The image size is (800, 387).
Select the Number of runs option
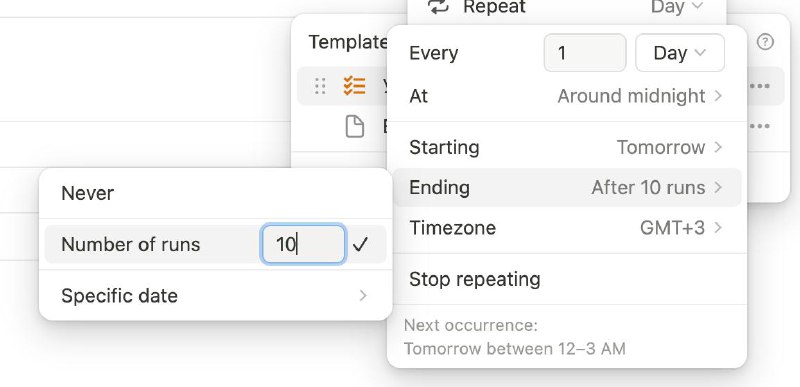click(131, 244)
